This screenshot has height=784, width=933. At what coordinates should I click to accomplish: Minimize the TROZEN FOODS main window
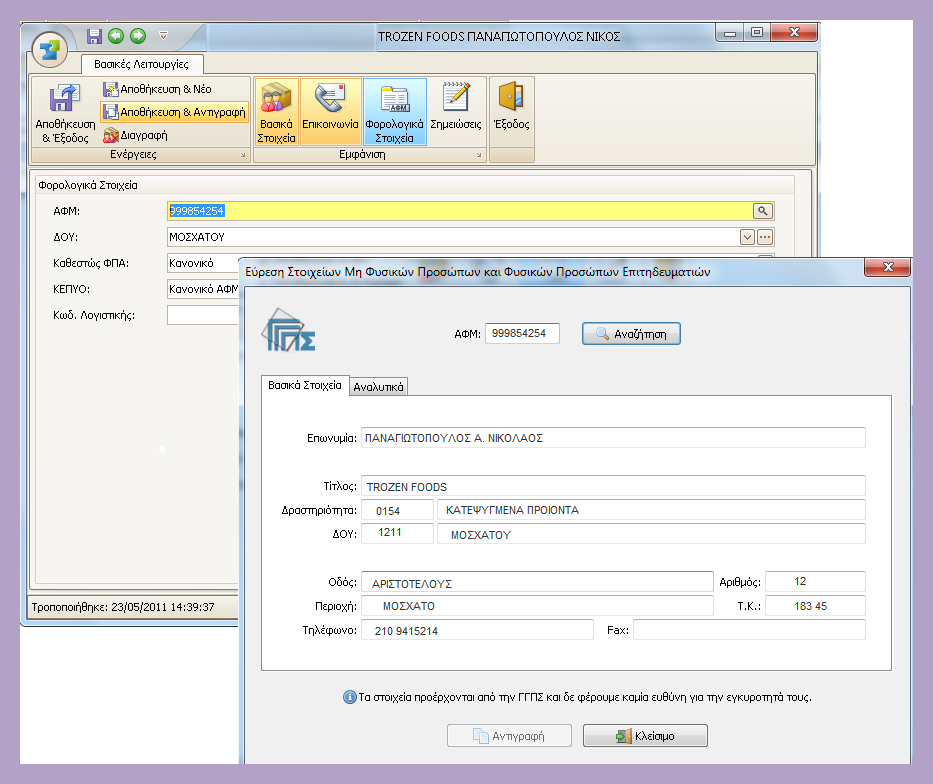pos(730,33)
